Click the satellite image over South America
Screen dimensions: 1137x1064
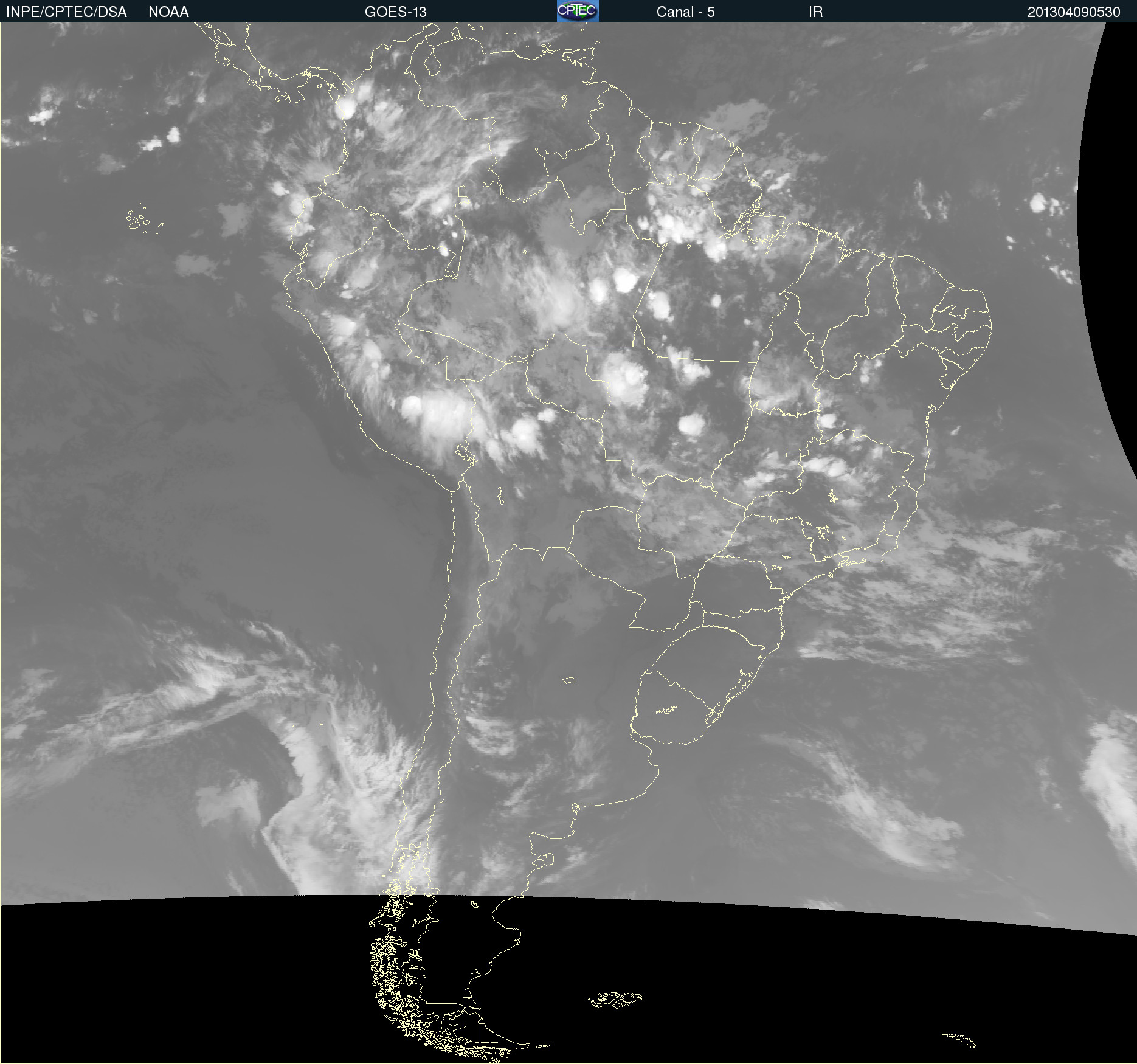pyautogui.click(x=568, y=543)
